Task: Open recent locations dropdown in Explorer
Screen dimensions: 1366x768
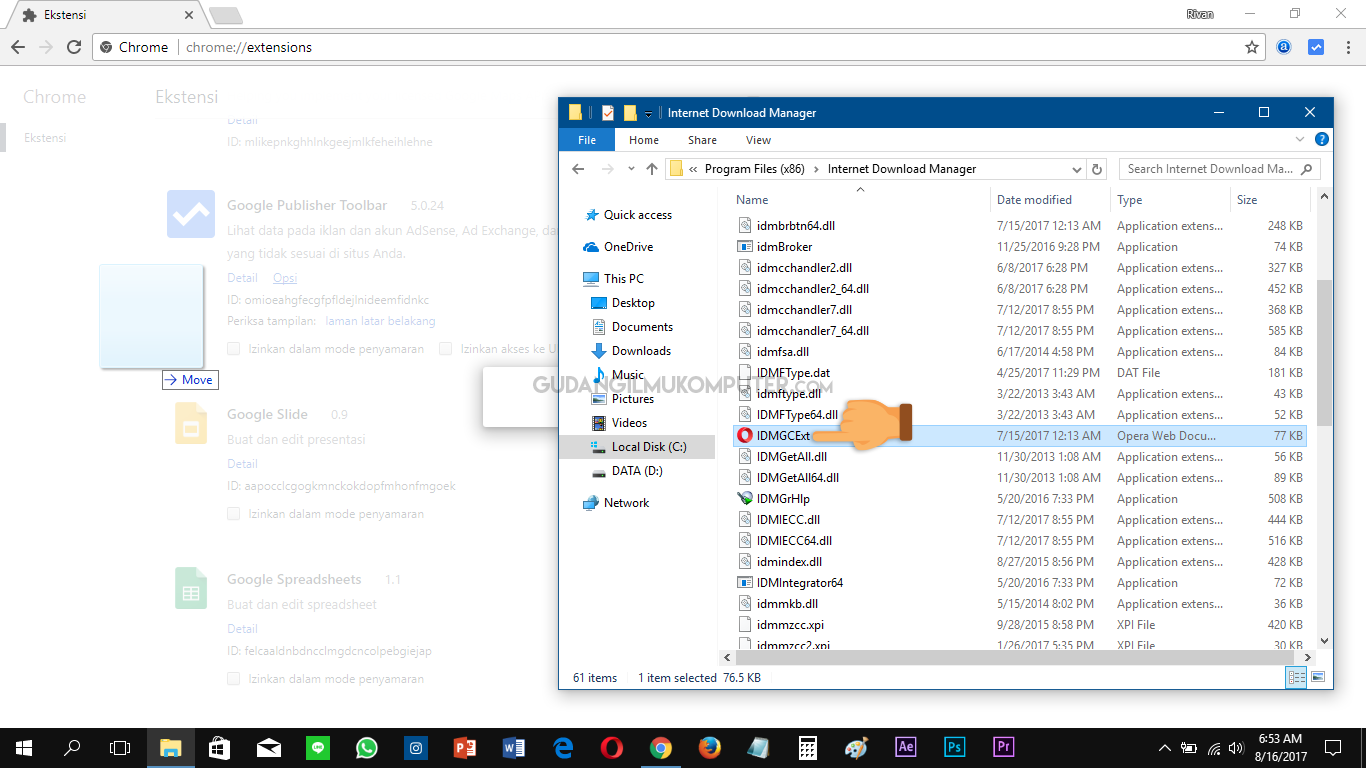Action: [x=631, y=169]
